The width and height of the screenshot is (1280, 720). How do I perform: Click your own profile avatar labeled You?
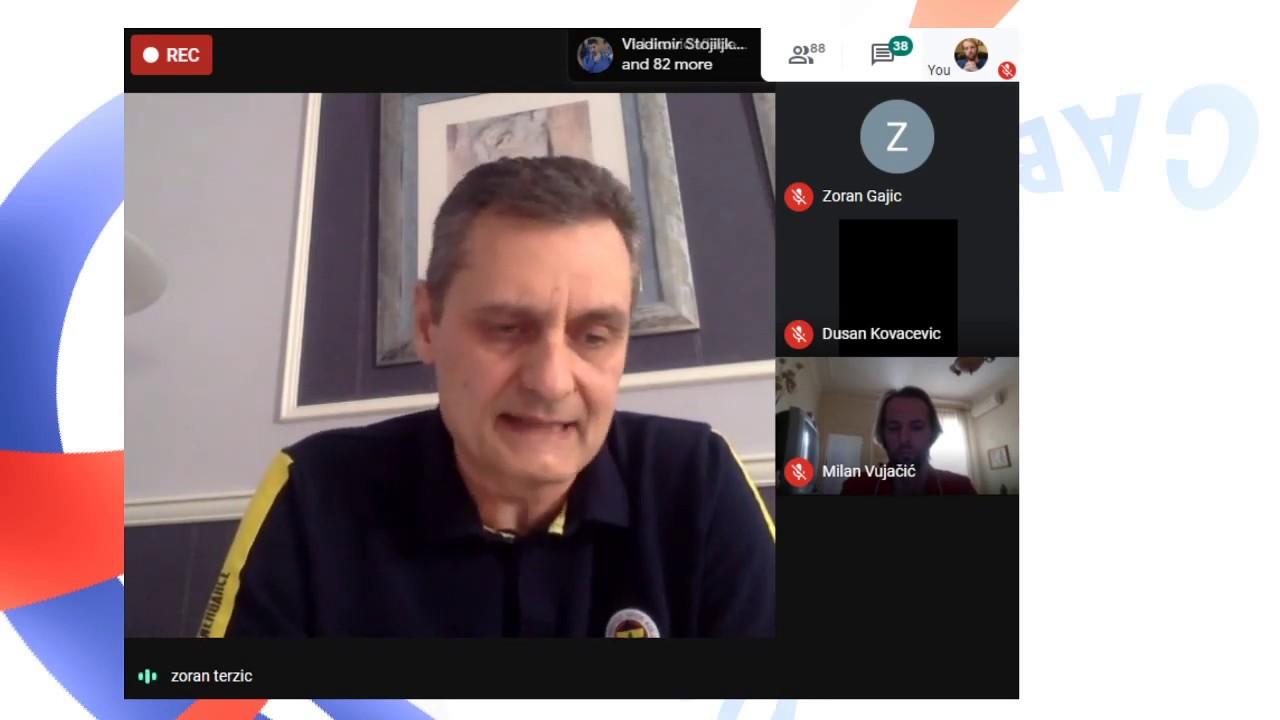(970, 55)
